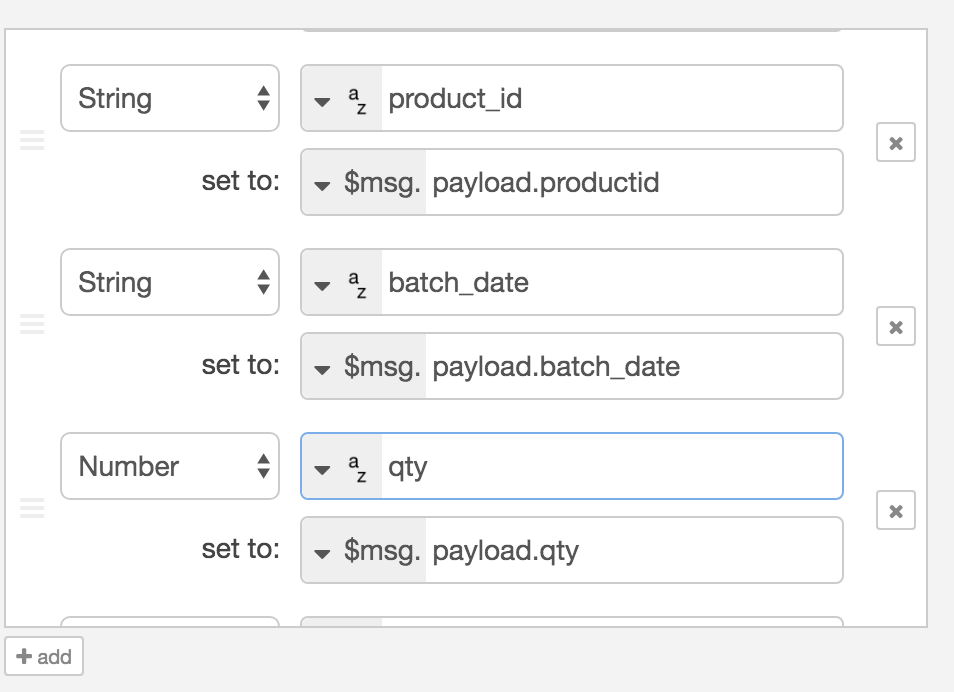Click into the payload.qty value field

pos(633,550)
